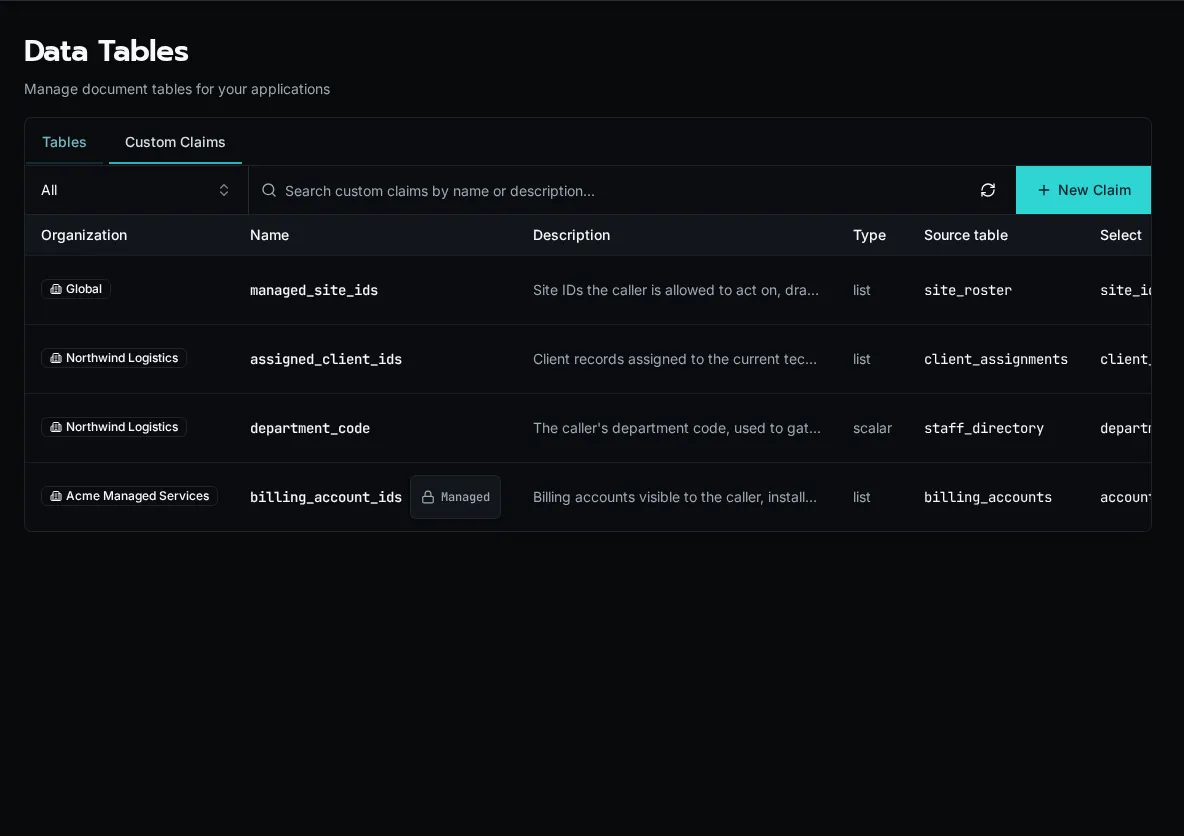Image resolution: width=1184 pixels, height=836 pixels.
Task: Click the description starting "The caller's department code"
Action: [677, 428]
